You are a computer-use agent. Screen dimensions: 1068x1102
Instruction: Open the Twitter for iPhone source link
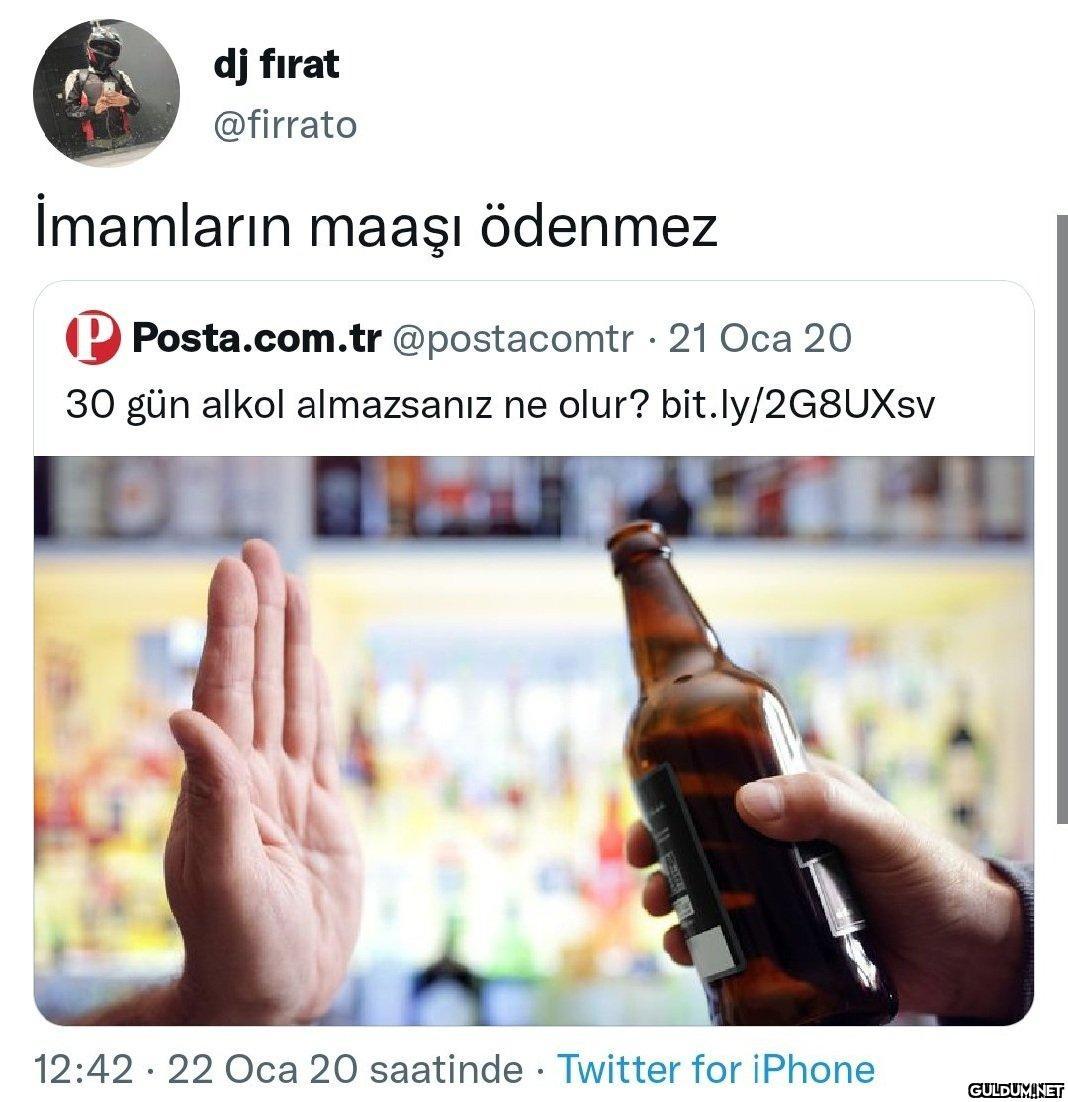click(x=716, y=1070)
